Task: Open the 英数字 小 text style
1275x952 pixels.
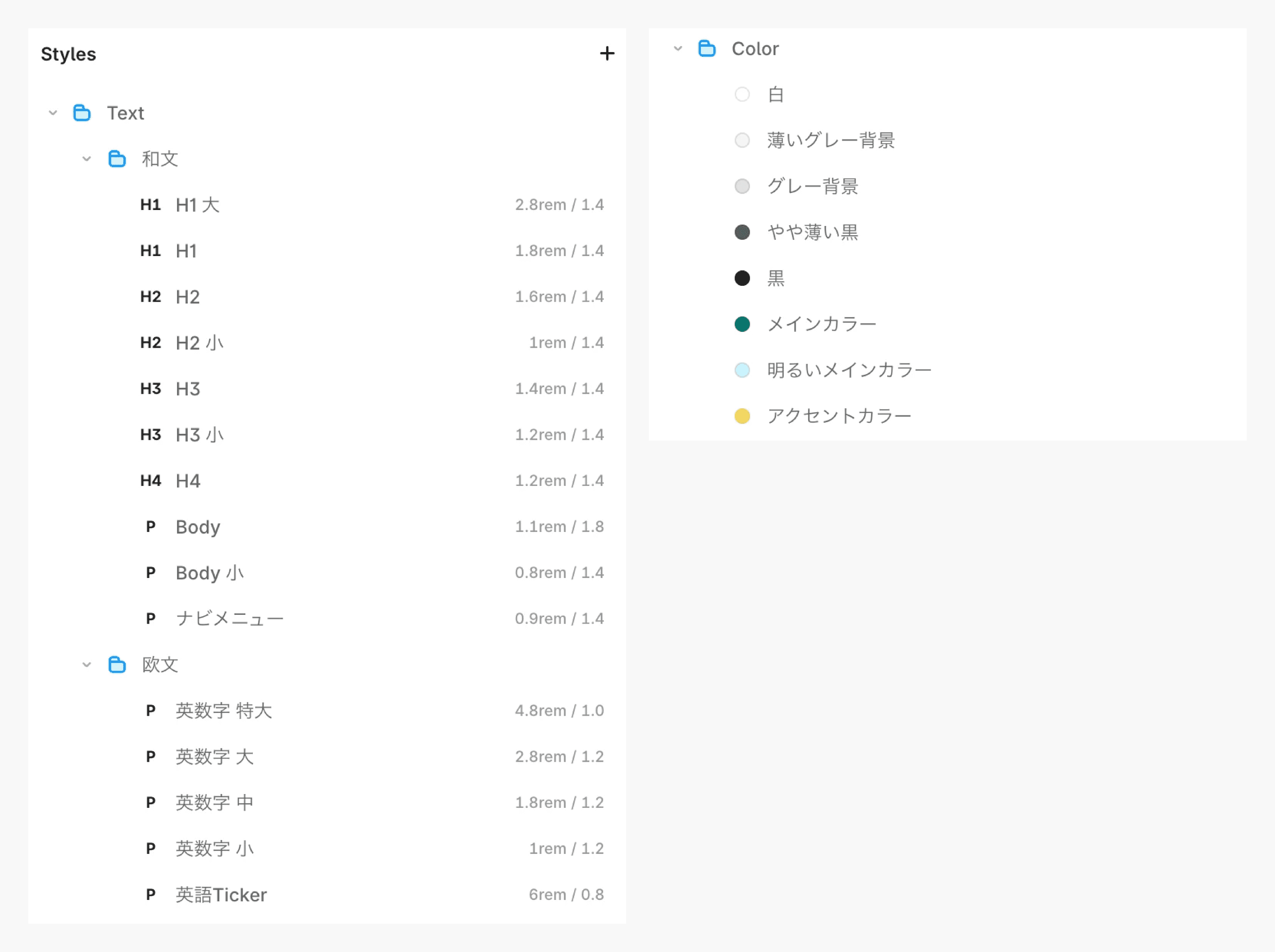Action: [214, 848]
